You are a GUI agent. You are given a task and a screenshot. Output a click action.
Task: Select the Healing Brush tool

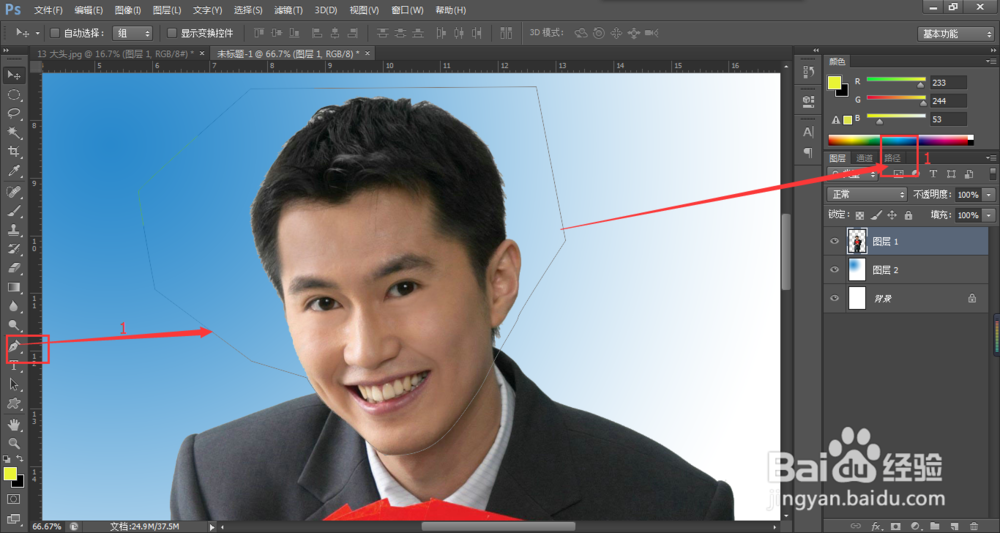[x=14, y=191]
